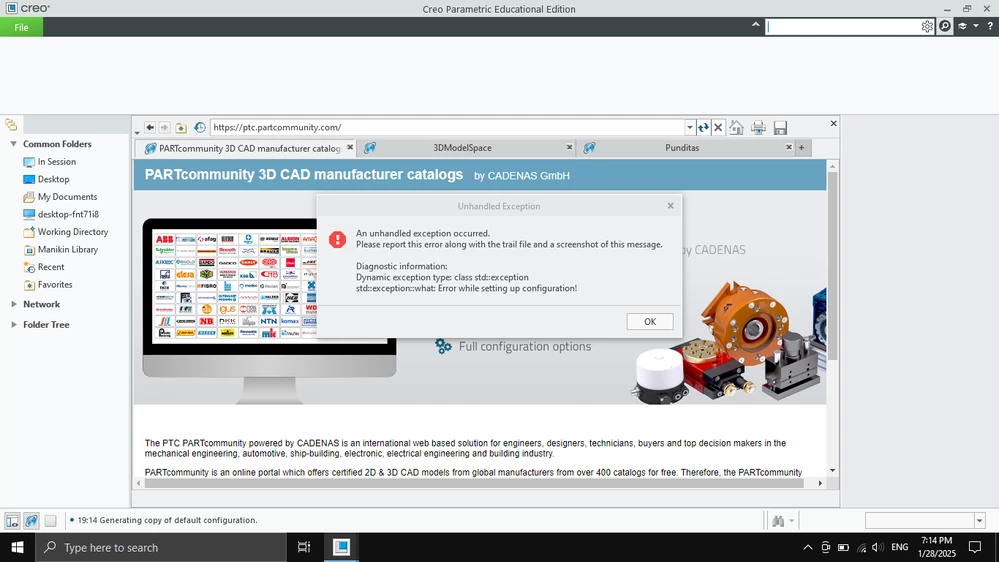Open Creo Help question mark icon
The width and height of the screenshot is (999, 562).
(x=990, y=27)
